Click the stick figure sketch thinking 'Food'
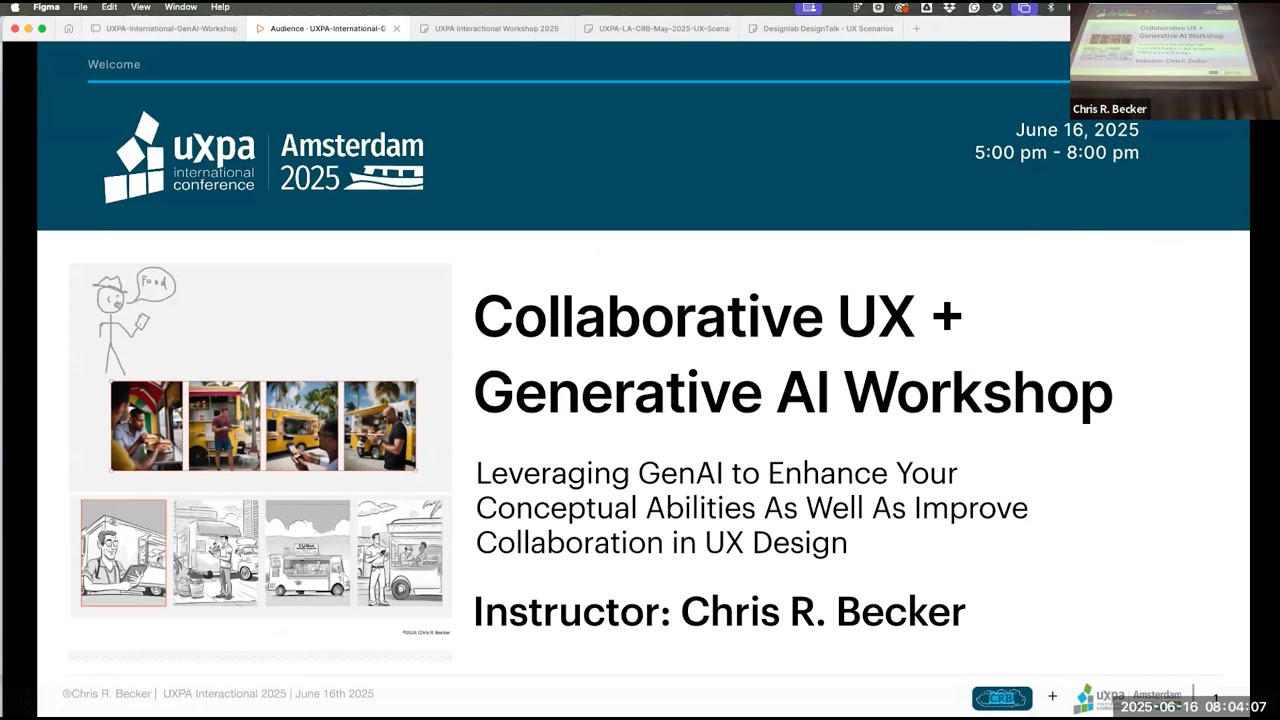The height and width of the screenshot is (720, 1280). pyautogui.click(x=134, y=319)
